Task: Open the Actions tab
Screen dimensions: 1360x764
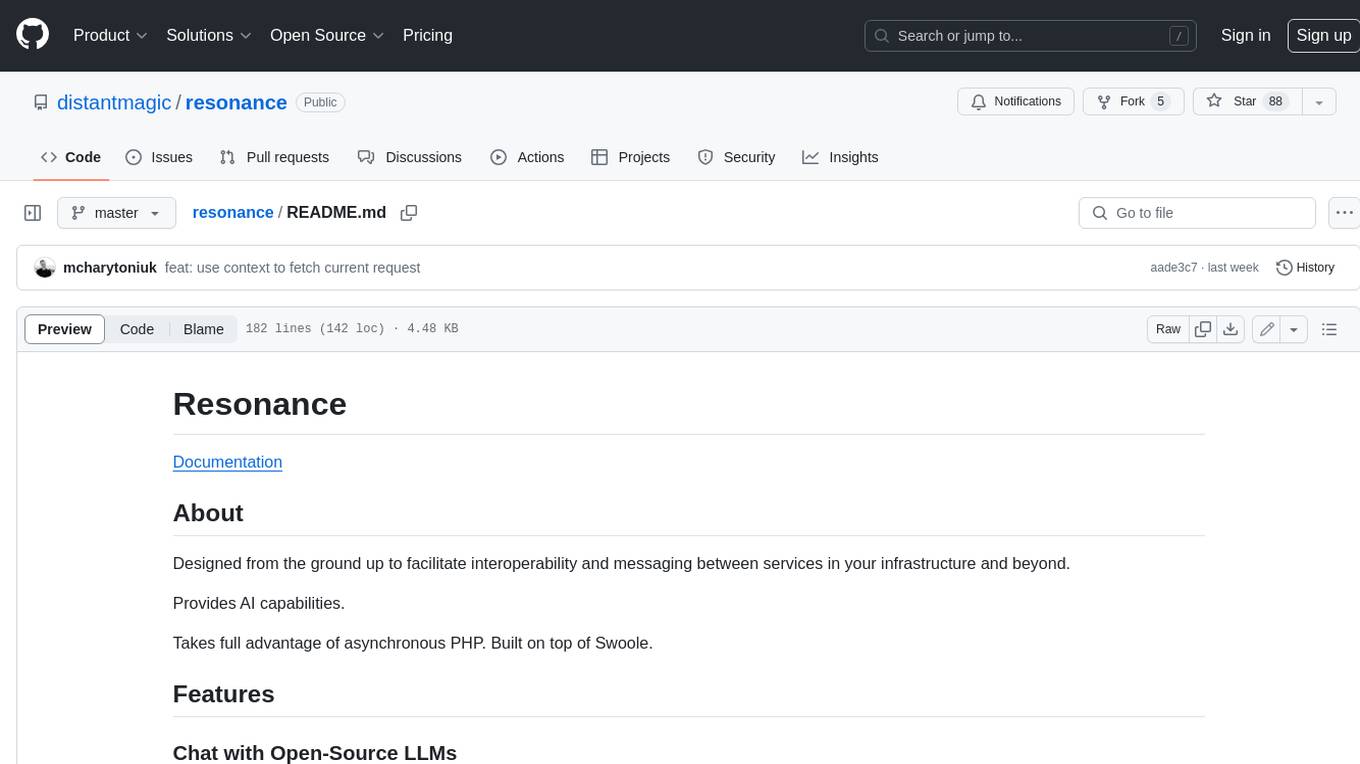Action: click(527, 157)
